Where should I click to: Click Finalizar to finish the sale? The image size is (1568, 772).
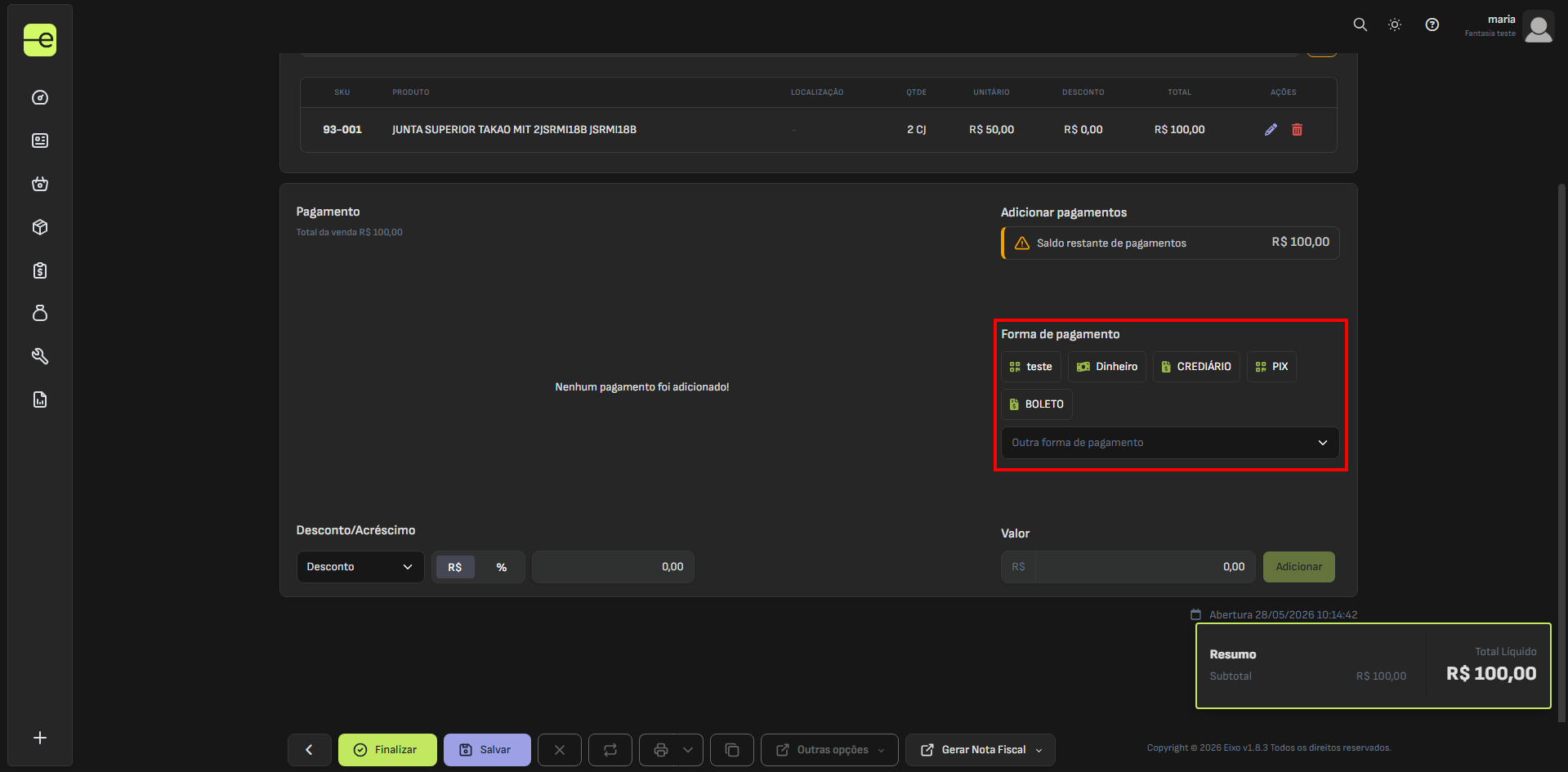point(387,750)
